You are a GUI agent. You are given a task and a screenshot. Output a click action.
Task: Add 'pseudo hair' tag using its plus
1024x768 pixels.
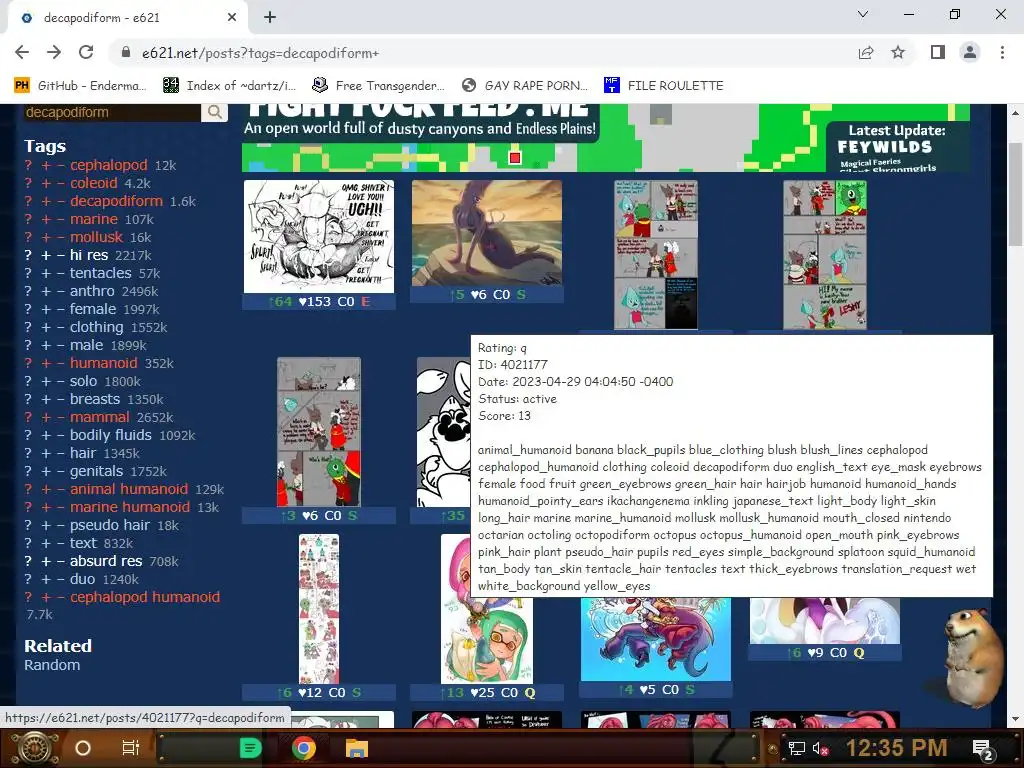(x=46, y=525)
